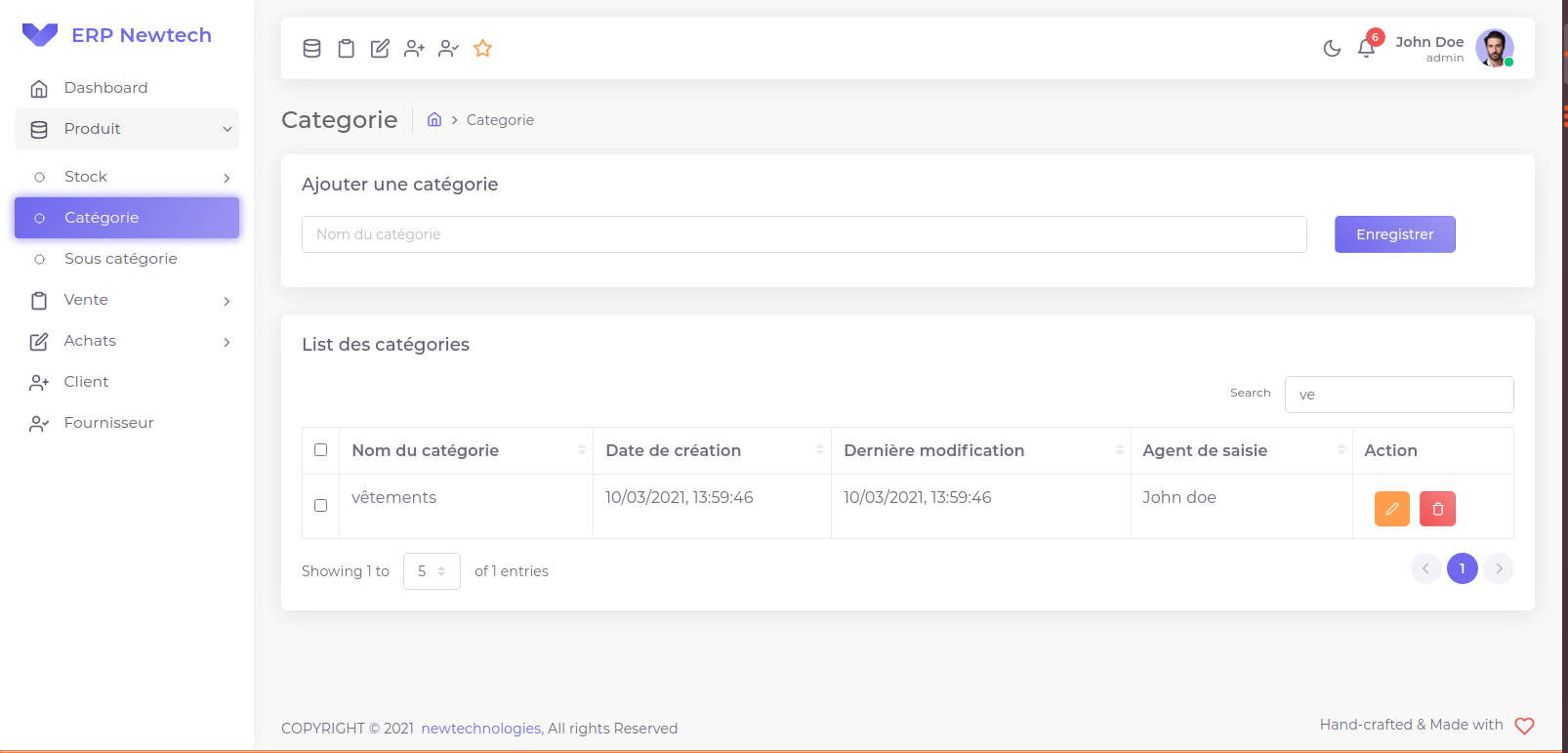Click the home icon in breadcrumb
1568x753 pixels.
click(x=434, y=119)
